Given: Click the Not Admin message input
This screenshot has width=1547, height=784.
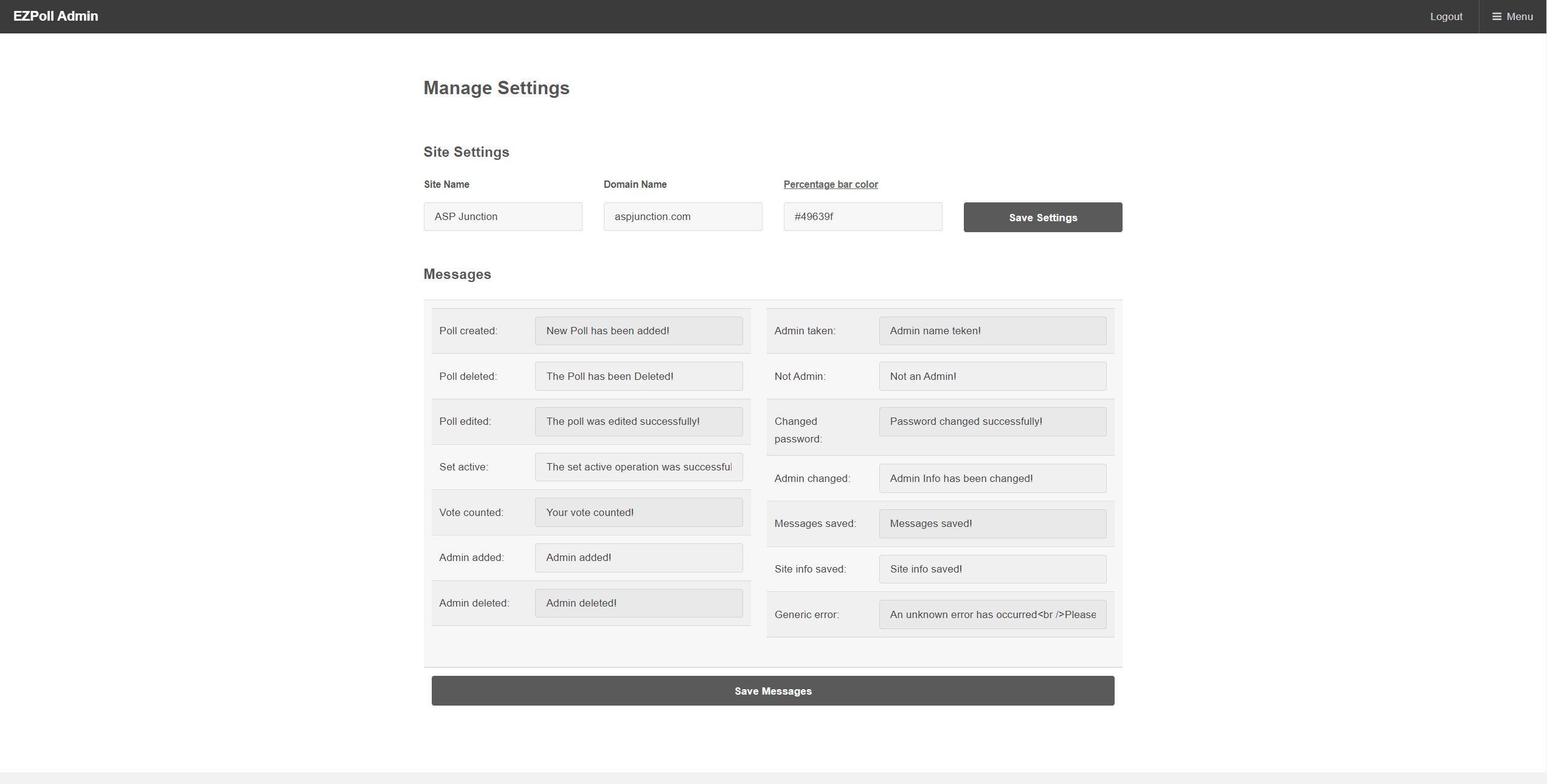Looking at the screenshot, I should click(992, 376).
